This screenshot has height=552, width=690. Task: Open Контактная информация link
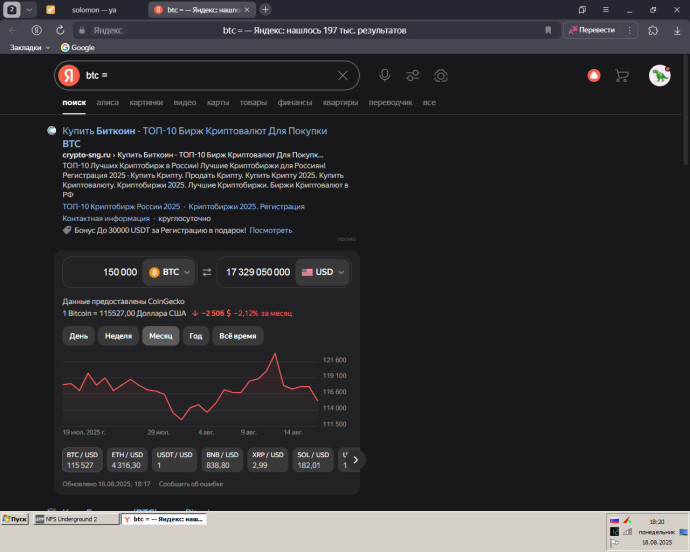[x=106, y=218]
